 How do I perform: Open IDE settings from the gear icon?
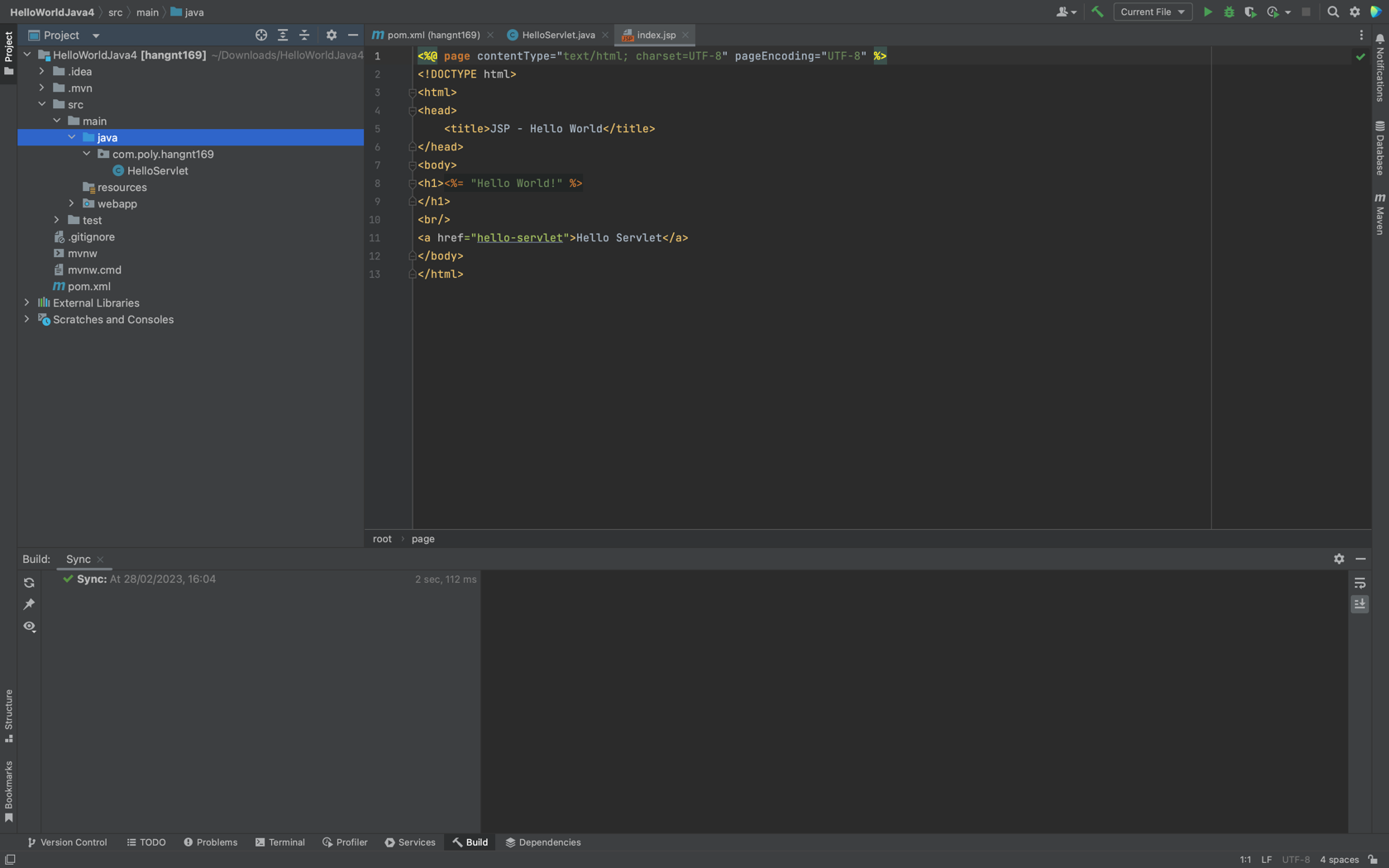(1354, 12)
